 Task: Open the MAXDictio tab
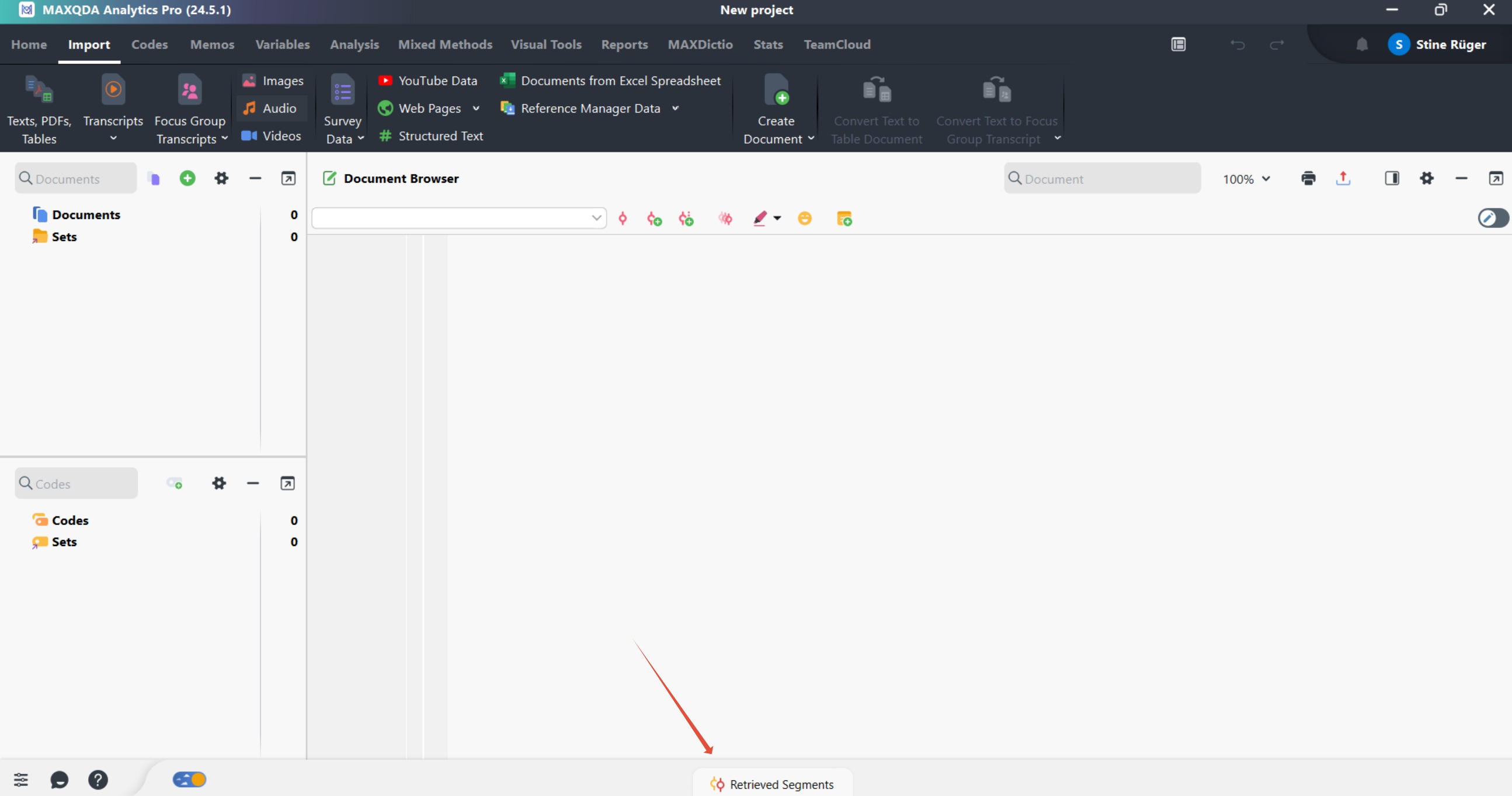(700, 44)
